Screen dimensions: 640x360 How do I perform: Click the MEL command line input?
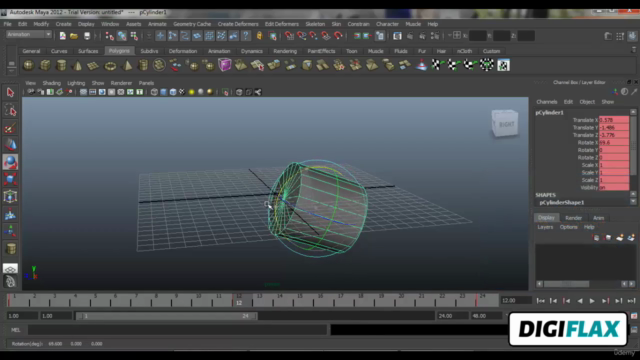(x=177, y=330)
